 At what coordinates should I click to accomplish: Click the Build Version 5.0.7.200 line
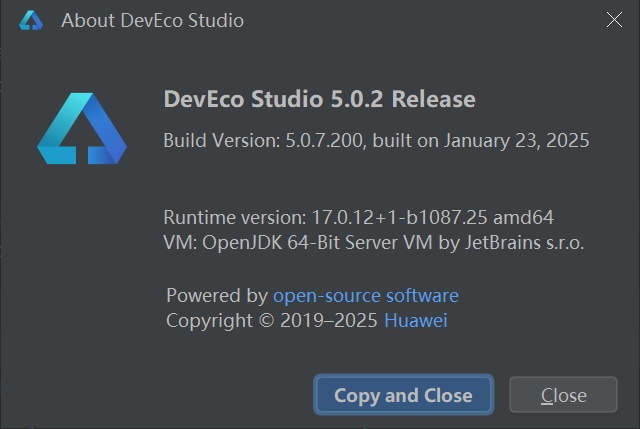point(376,140)
